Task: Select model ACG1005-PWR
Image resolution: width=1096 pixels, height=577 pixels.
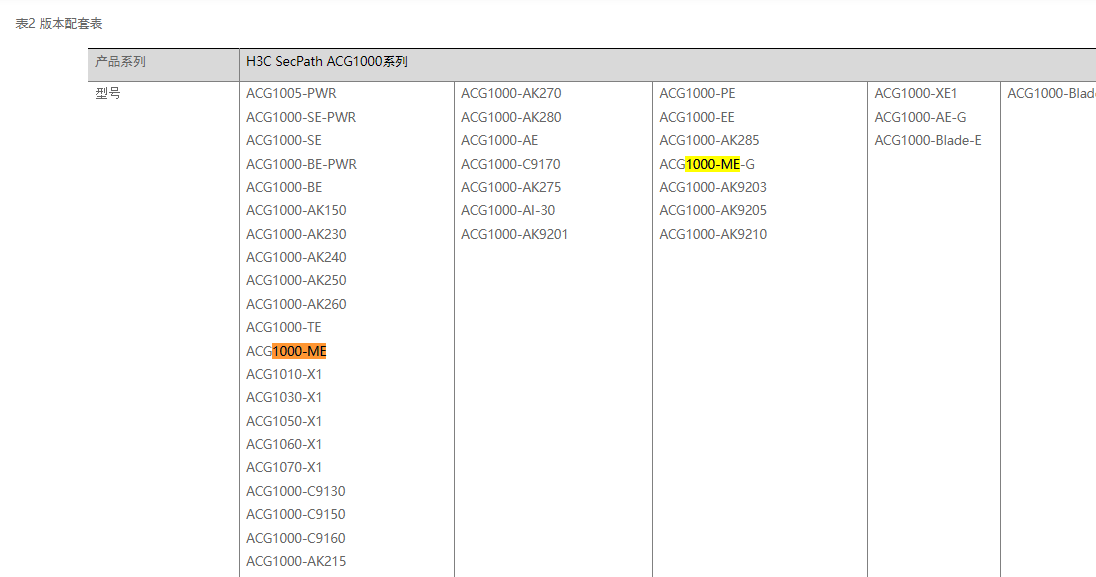Action: click(x=291, y=94)
